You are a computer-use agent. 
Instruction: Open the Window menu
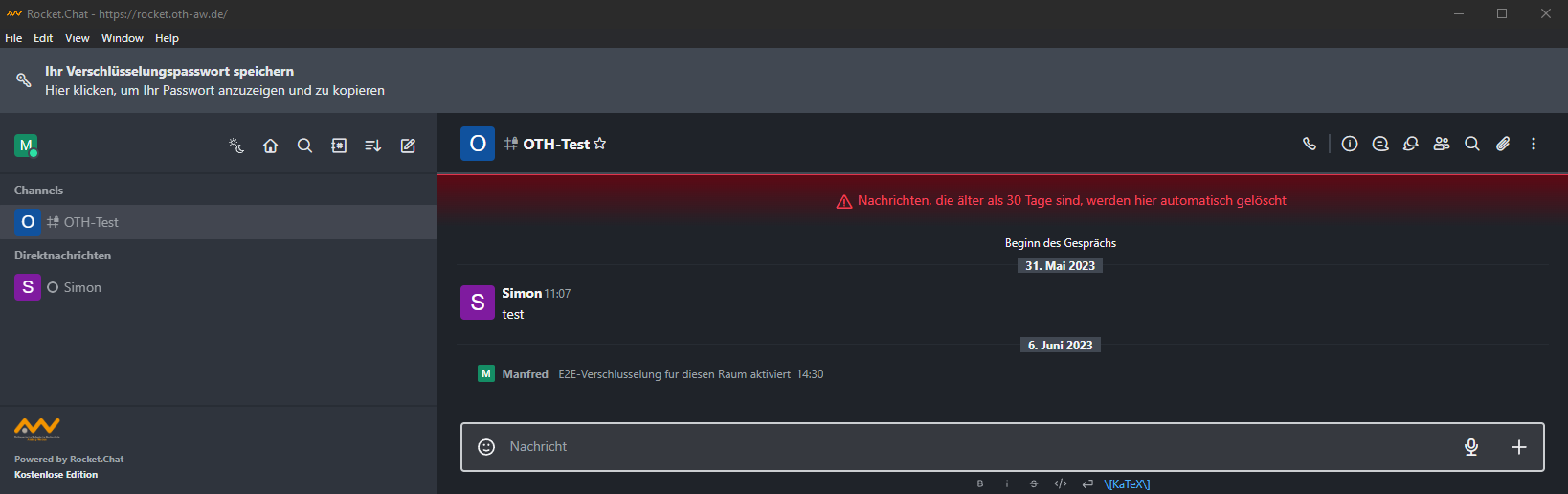coord(123,38)
